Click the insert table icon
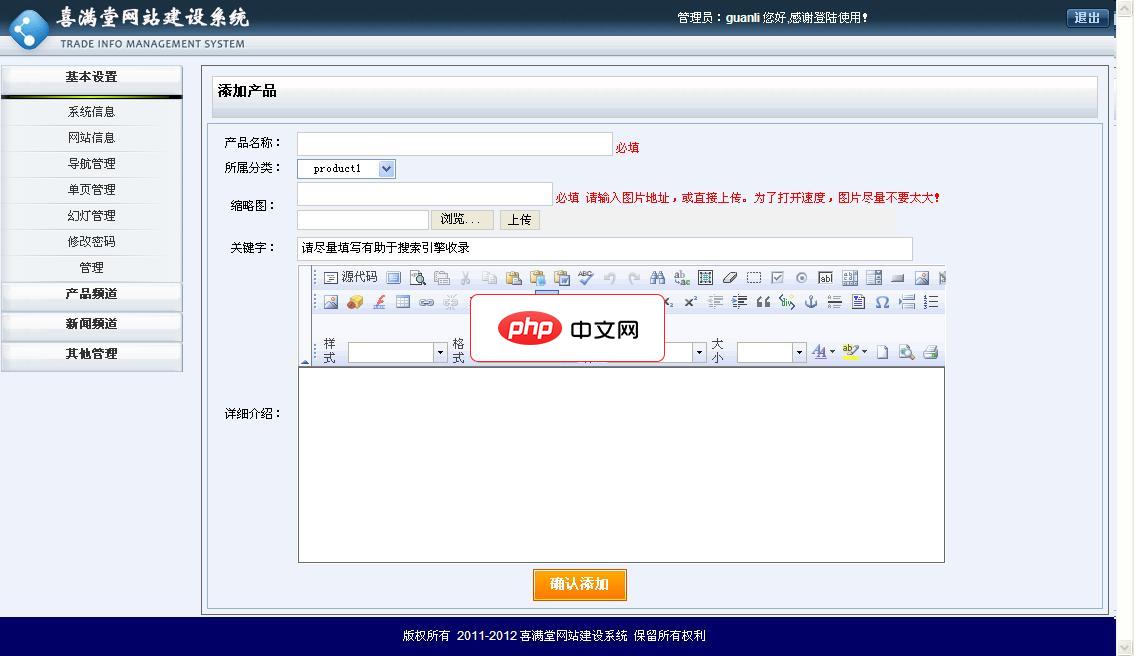The width and height of the screenshot is (1135, 656). click(x=403, y=302)
